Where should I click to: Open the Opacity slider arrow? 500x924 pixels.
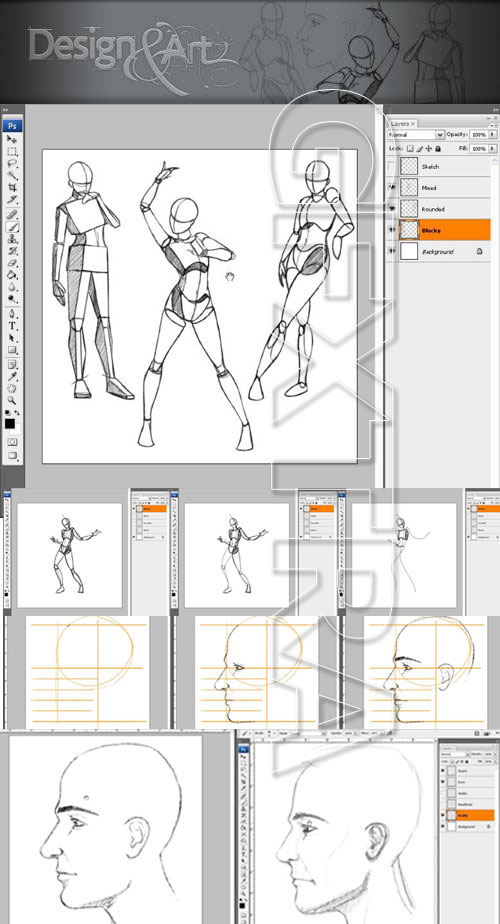click(492, 135)
